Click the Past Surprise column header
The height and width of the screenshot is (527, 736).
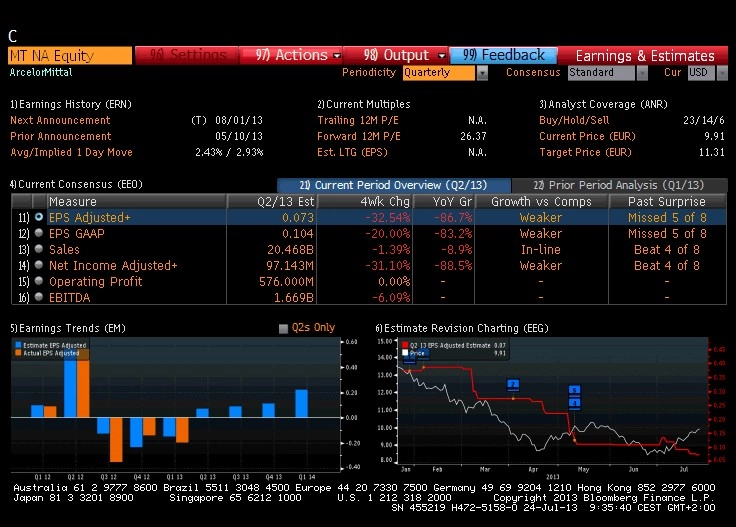(x=667, y=201)
